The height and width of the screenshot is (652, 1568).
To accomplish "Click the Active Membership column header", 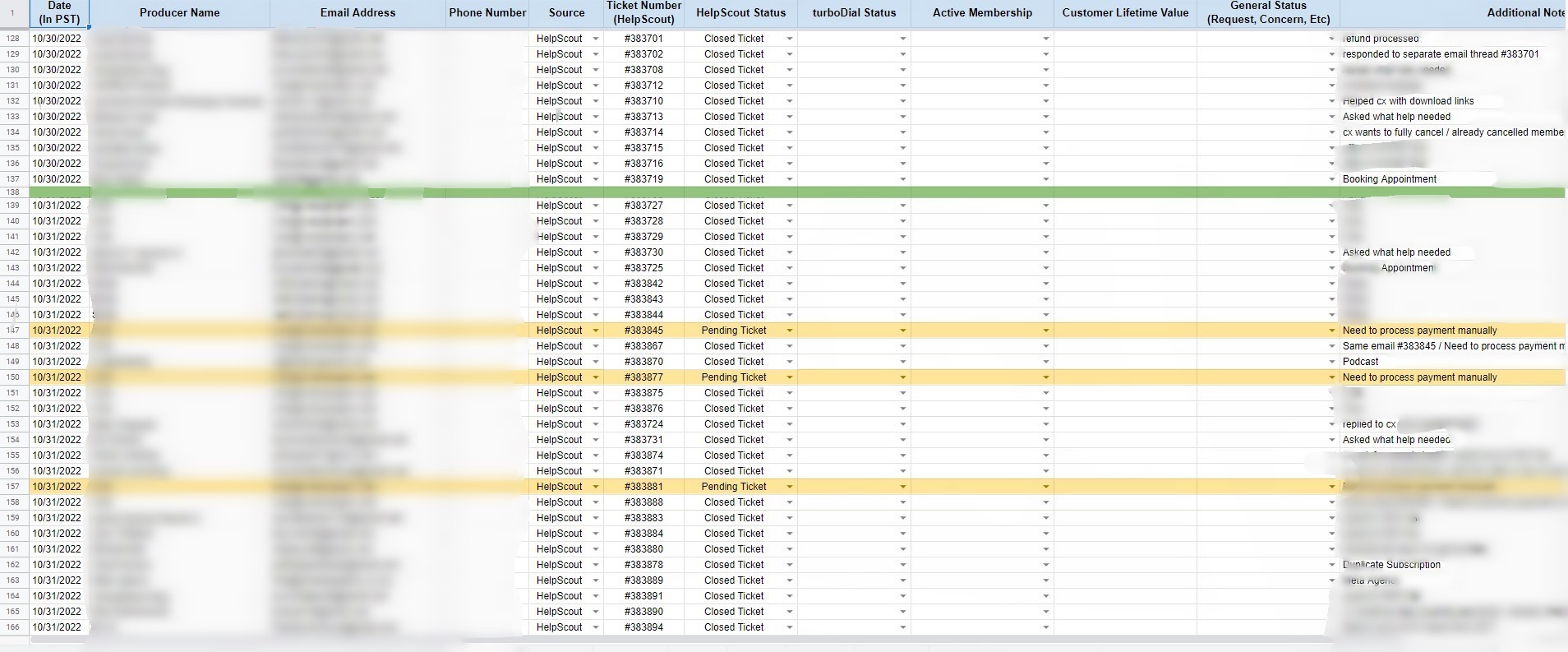I will coord(982,12).
